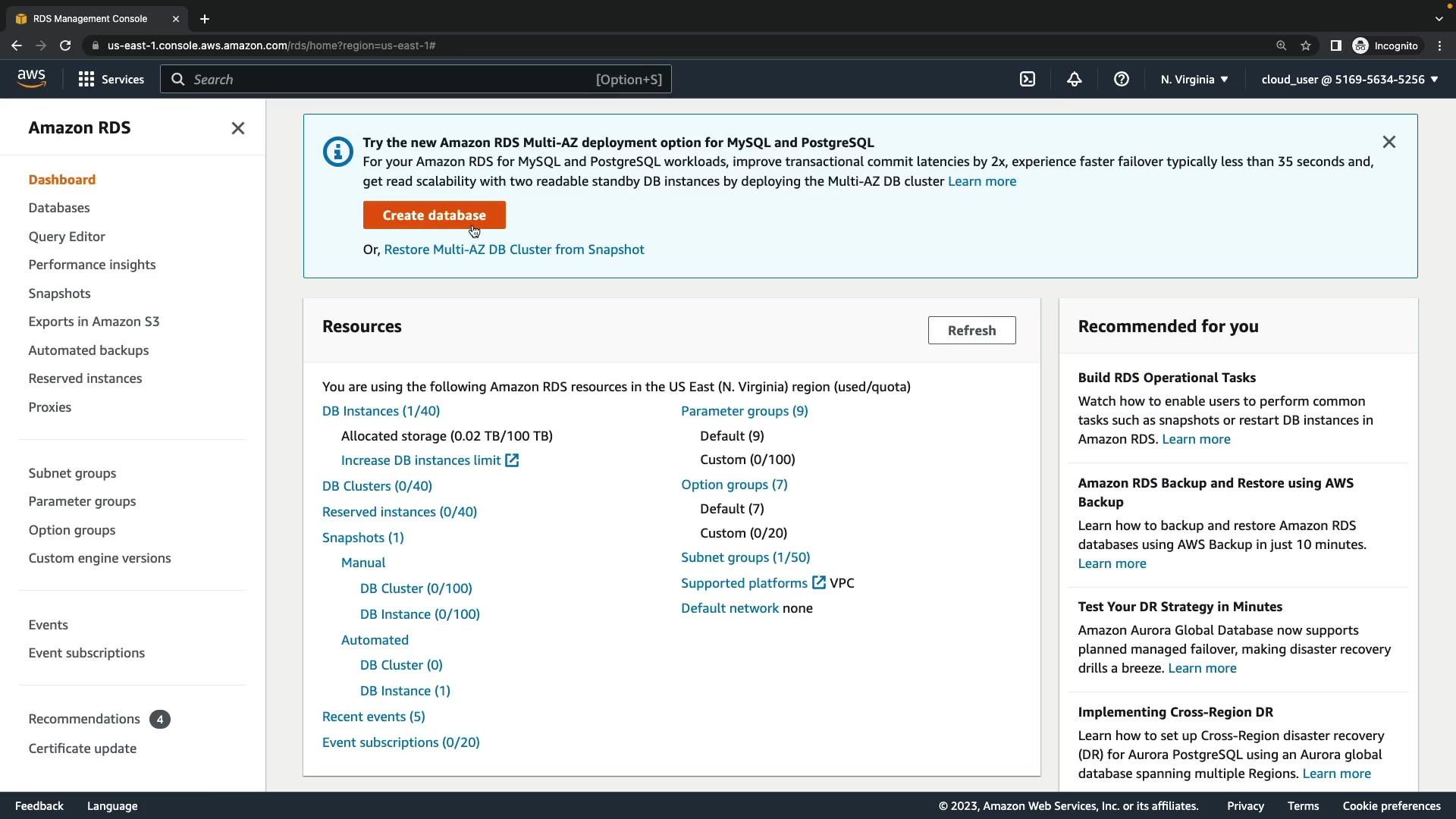This screenshot has width=1456, height=819.
Task: Open the browser zoom magnifier icon
Action: (1282, 45)
